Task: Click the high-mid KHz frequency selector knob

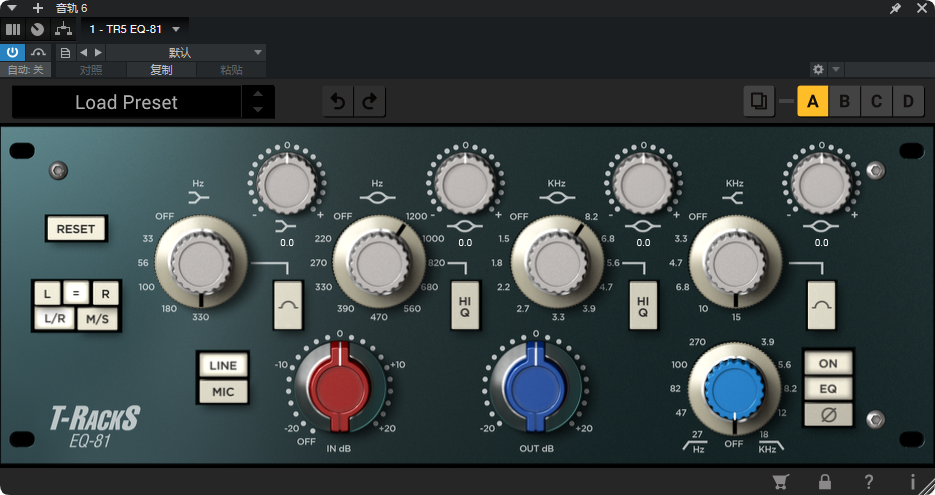Action: (x=558, y=262)
